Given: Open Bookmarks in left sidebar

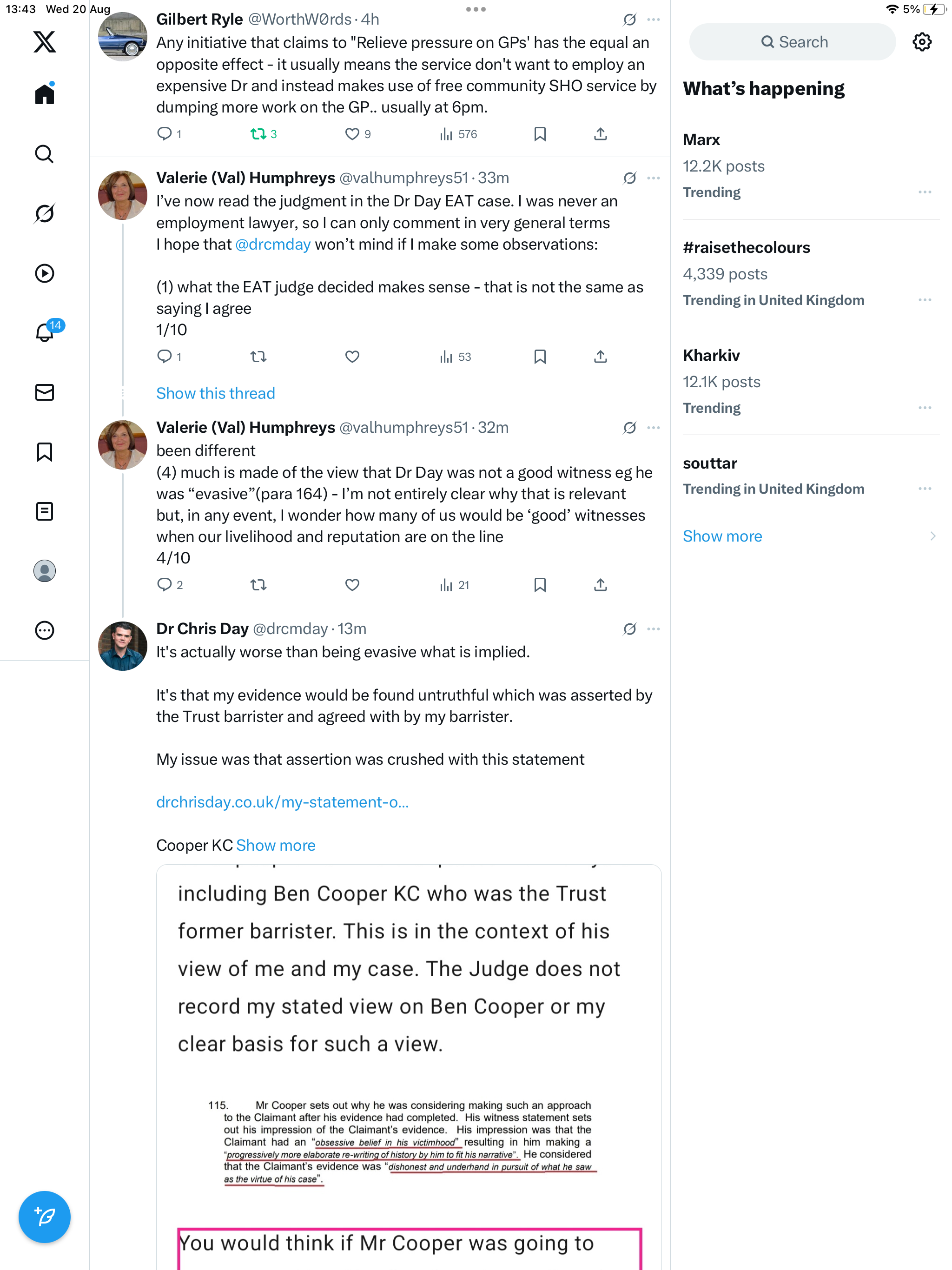Looking at the screenshot, I should 44,452.
